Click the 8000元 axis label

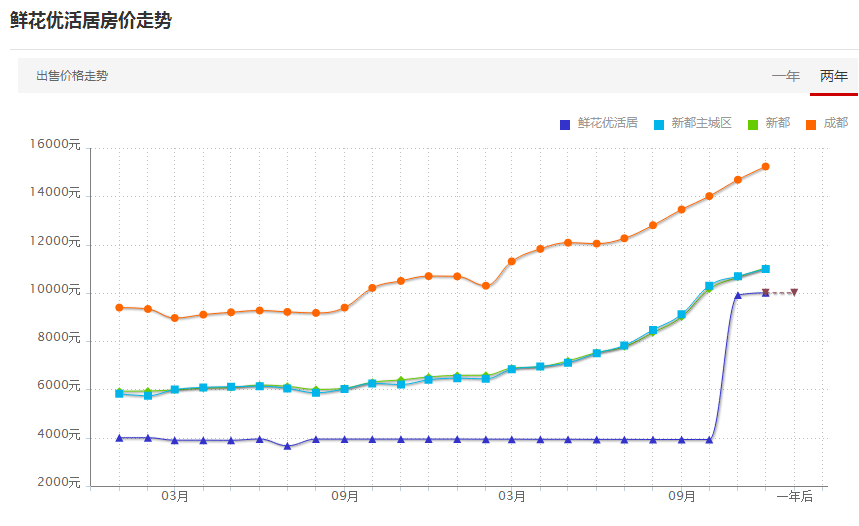click(x=59, y=338)
